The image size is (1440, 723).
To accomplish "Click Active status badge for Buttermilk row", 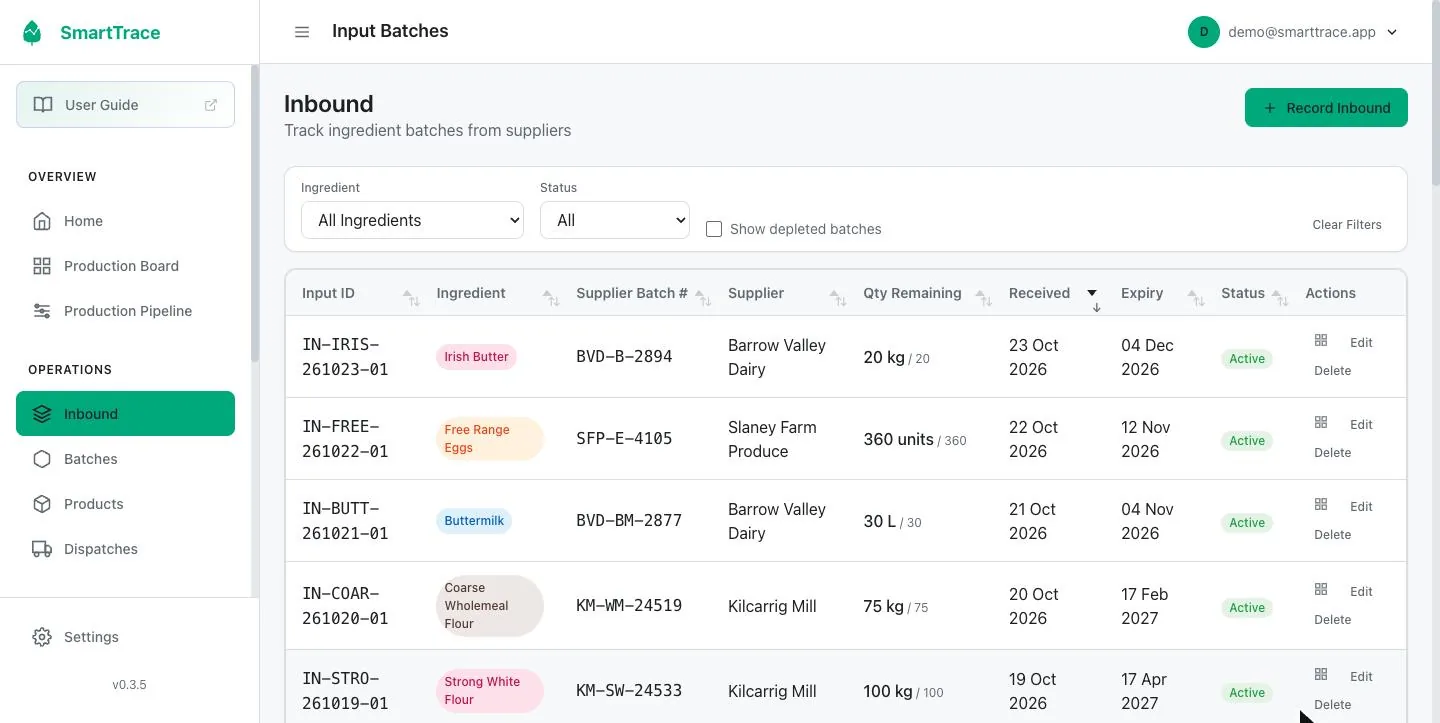I will [1247, 523].
